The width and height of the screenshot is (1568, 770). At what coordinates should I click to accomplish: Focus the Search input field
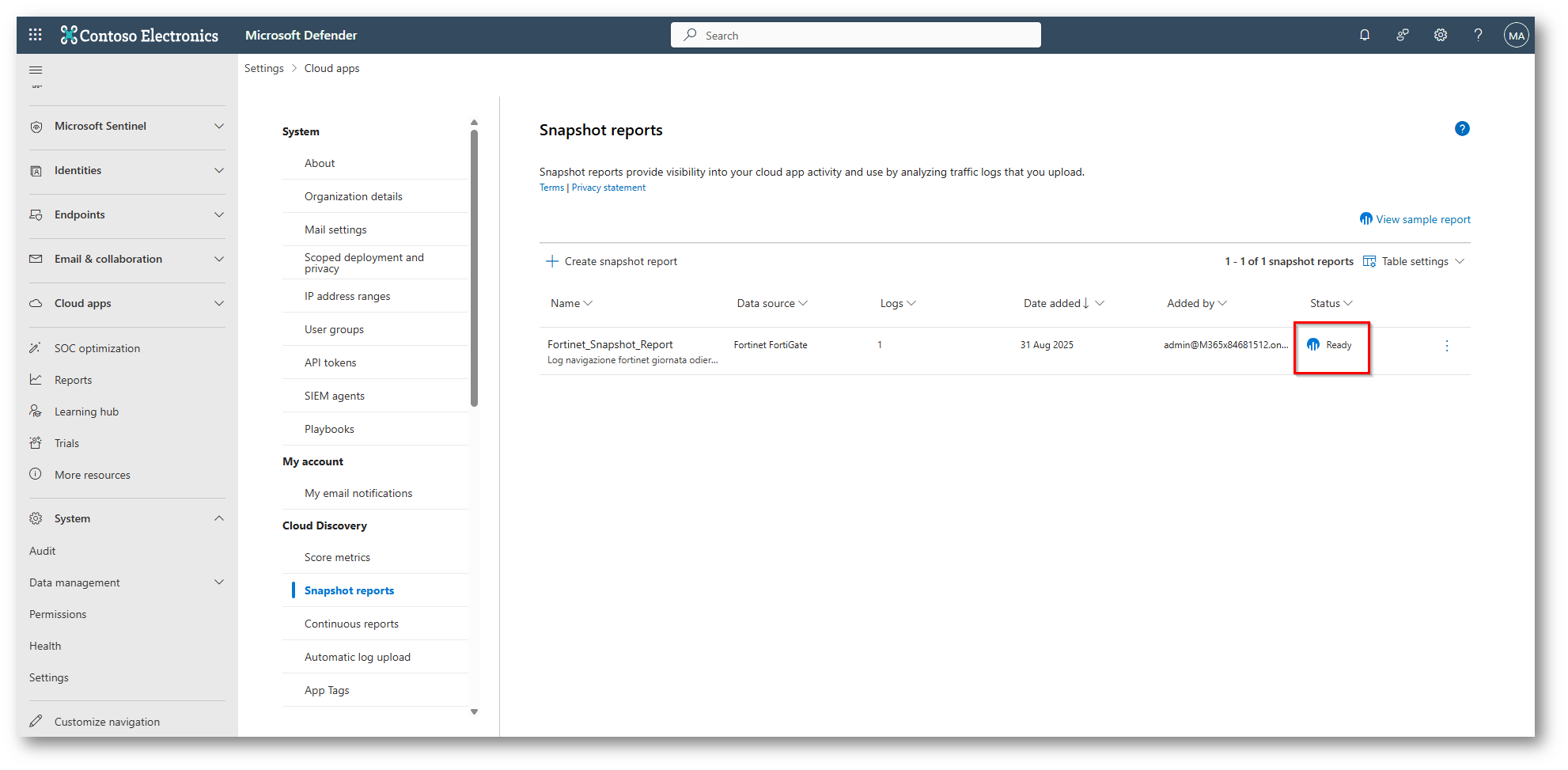(x=855, y=36)
